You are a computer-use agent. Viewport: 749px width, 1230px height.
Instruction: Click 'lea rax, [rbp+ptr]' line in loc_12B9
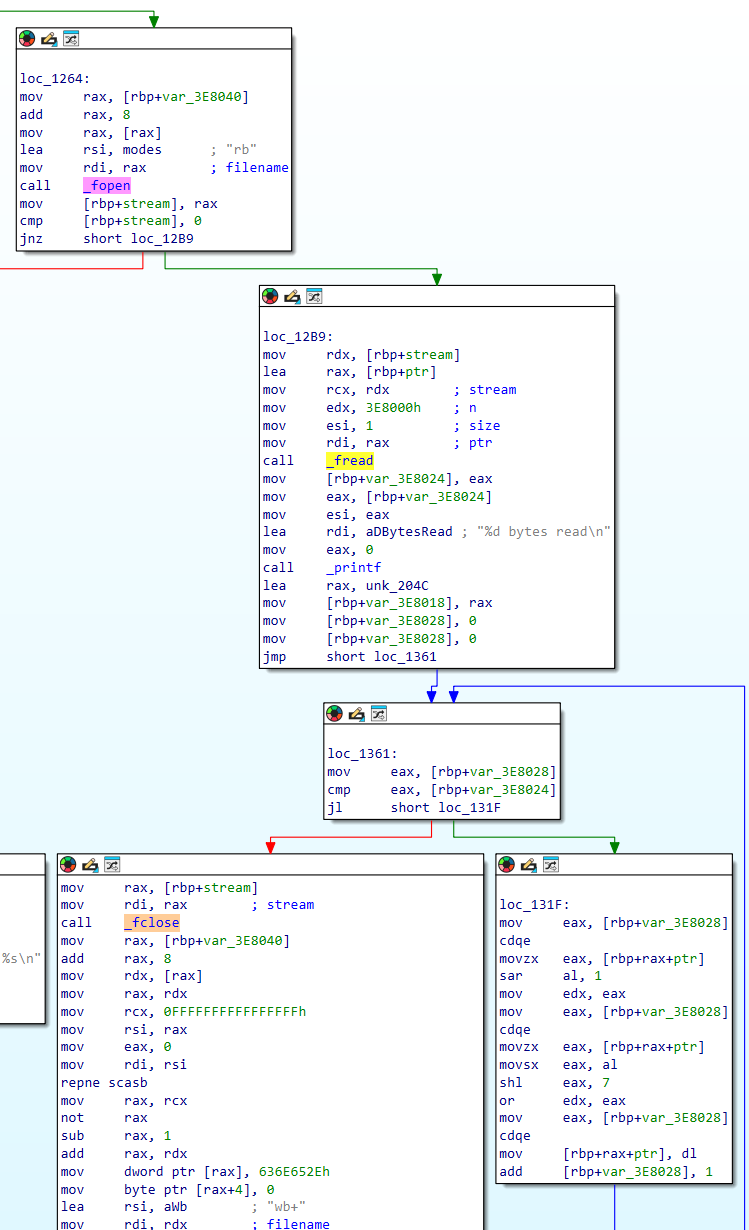coord(349,373)
